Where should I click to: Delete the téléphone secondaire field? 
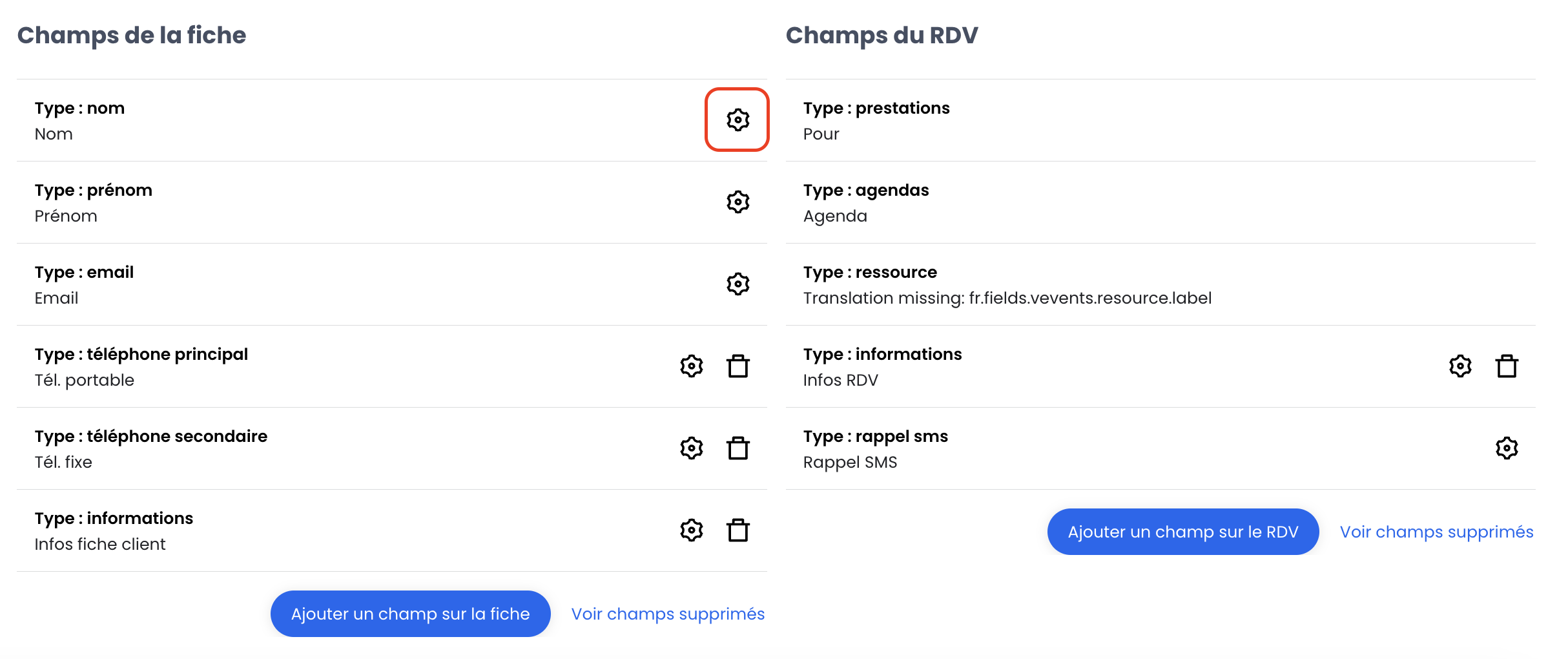click(x=738, y=448)
